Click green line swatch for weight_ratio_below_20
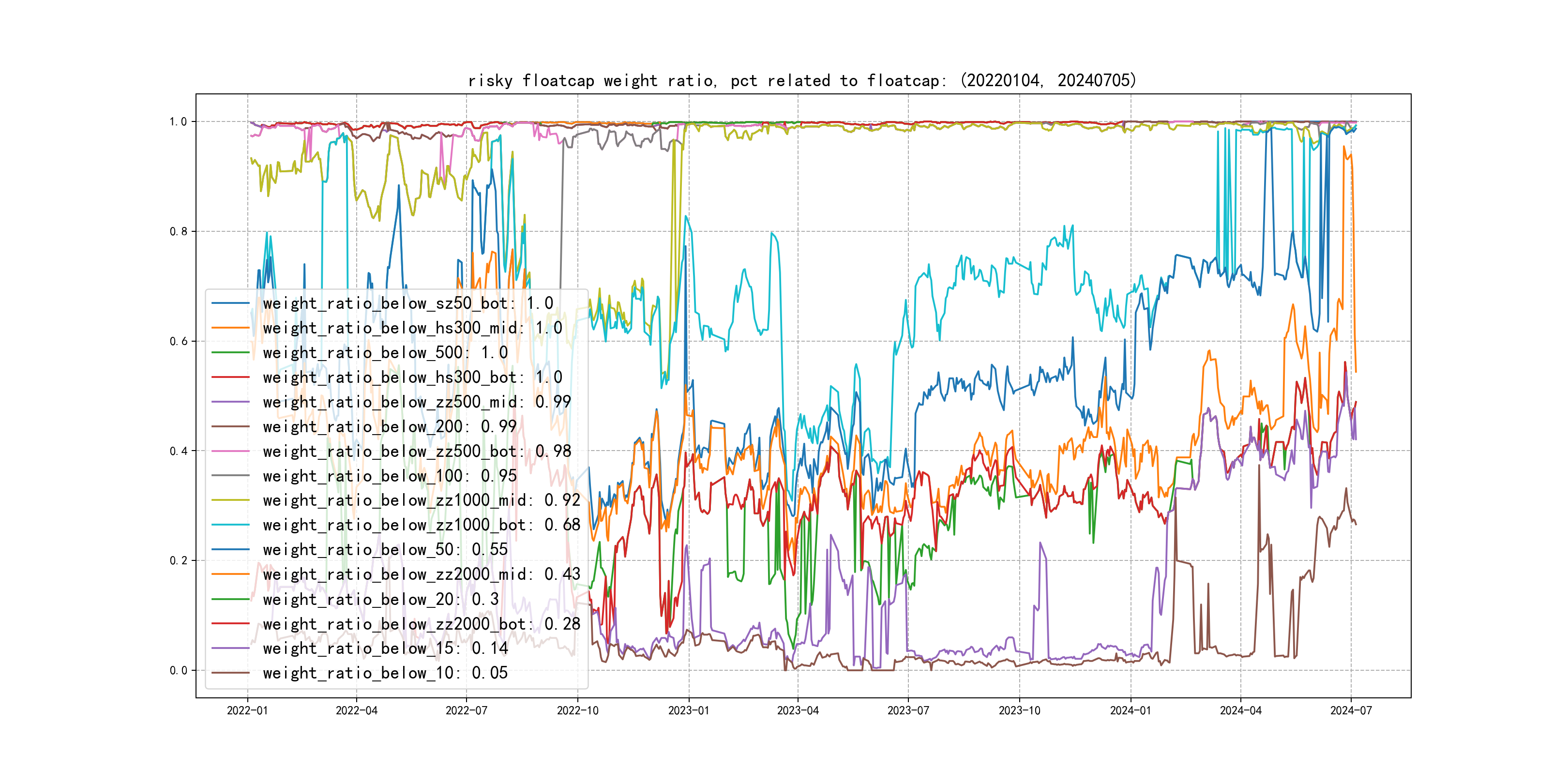This screenshot has height=784, width=1568. pos(230,599)
